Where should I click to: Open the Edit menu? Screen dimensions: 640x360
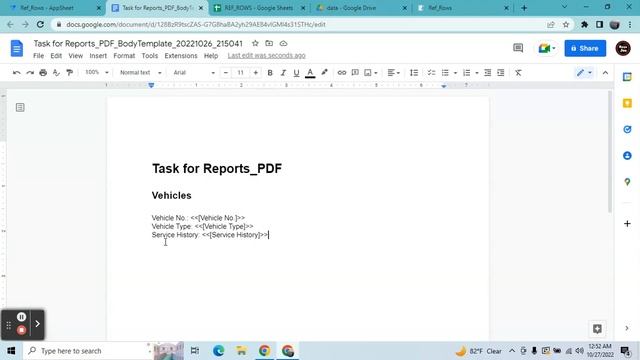(x=56, y=56)
